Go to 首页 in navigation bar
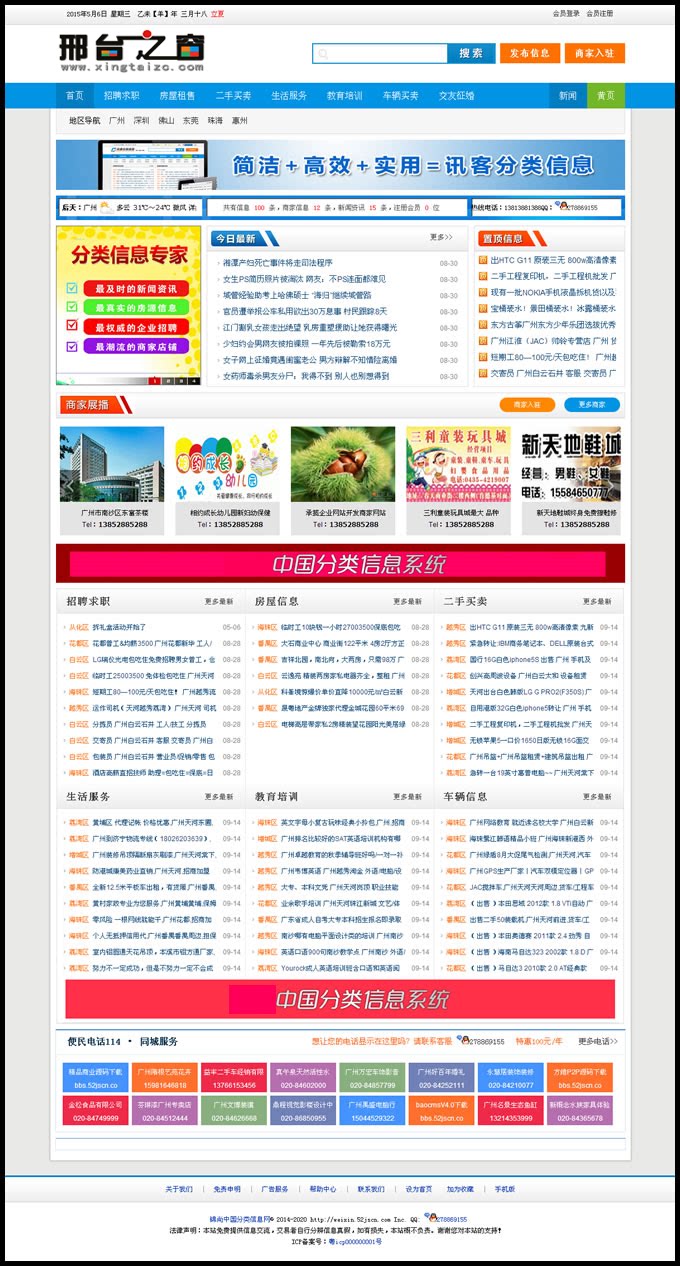 click(75, 96)
